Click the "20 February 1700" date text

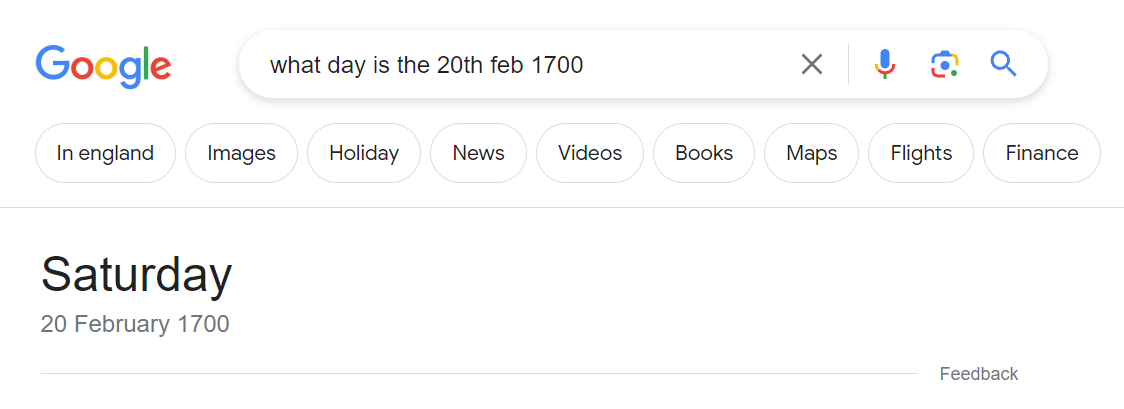[135, 324]
